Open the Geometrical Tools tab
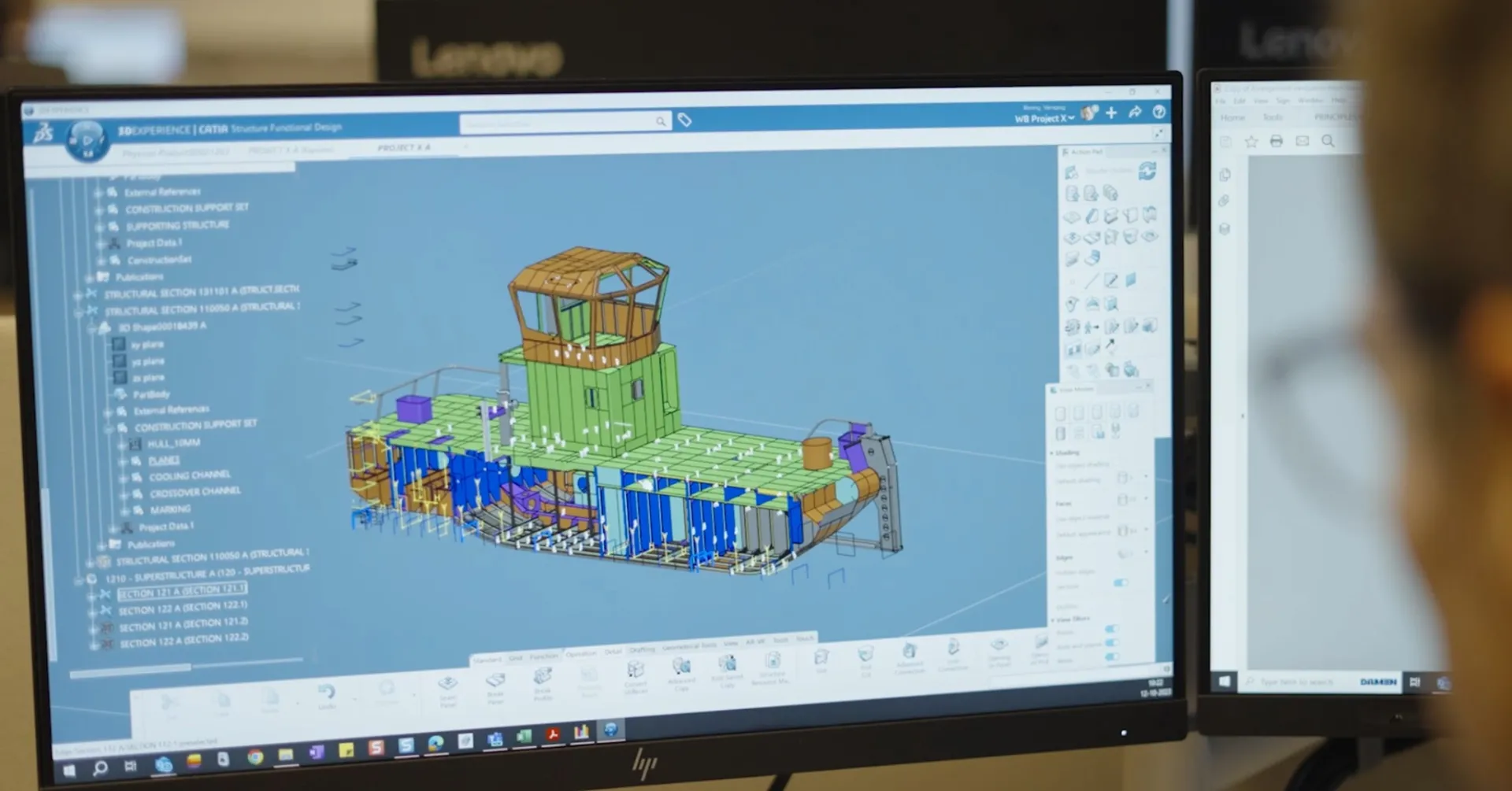Screen dimensions: 1512x791 tap(689, 645)
